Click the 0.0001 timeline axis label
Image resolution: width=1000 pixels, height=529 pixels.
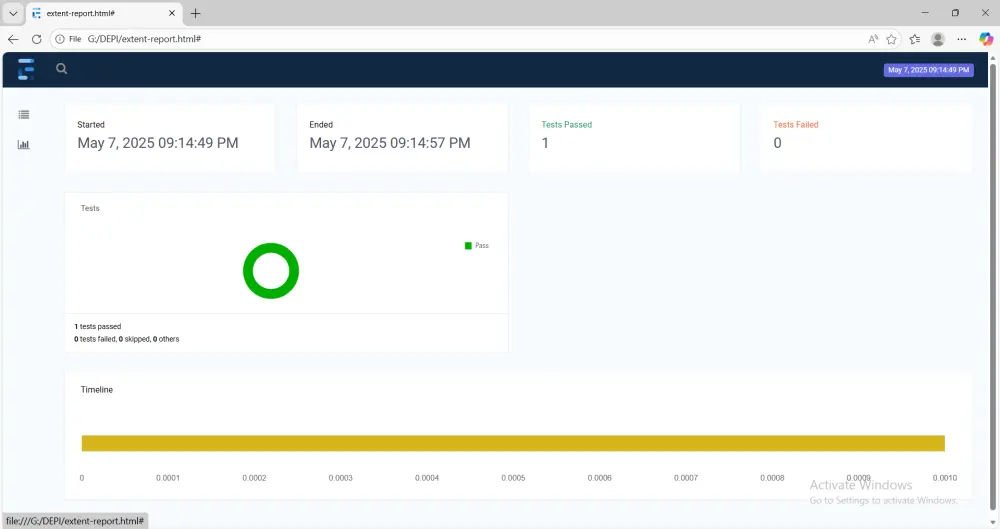click(168, 478)
